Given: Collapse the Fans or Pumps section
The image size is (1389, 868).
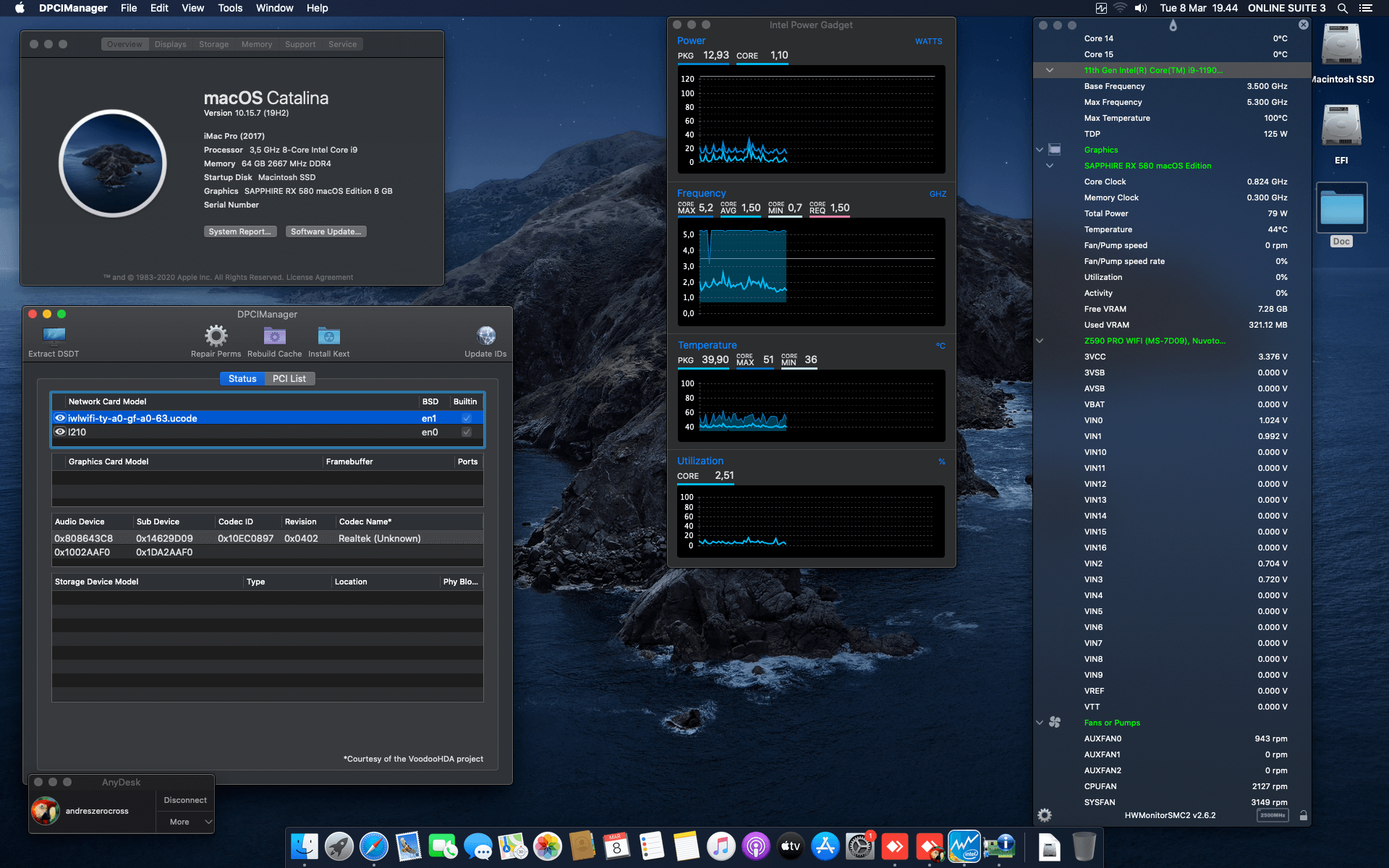Looking at the screenshot, I should coord(1040,723).
